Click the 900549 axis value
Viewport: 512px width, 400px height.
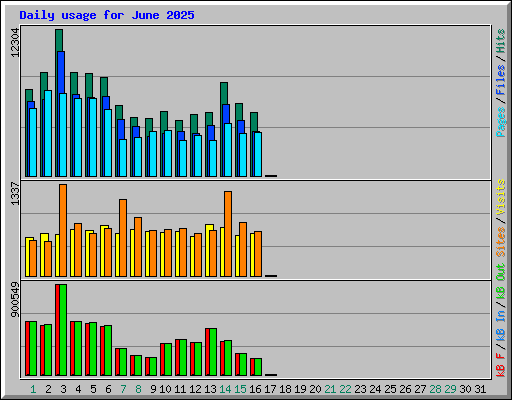[15, 300]
